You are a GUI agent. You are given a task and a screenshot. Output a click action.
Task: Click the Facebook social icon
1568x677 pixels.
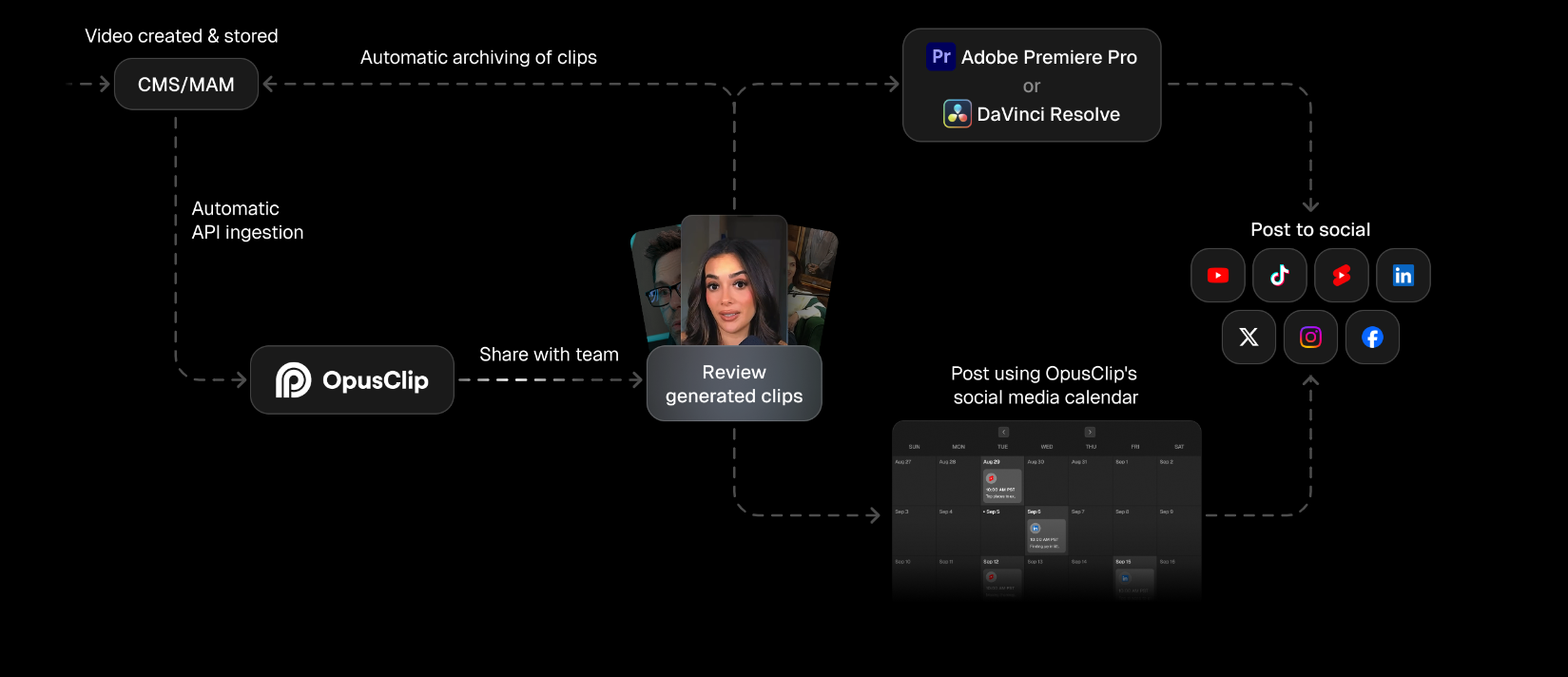tap(1372, 338)
